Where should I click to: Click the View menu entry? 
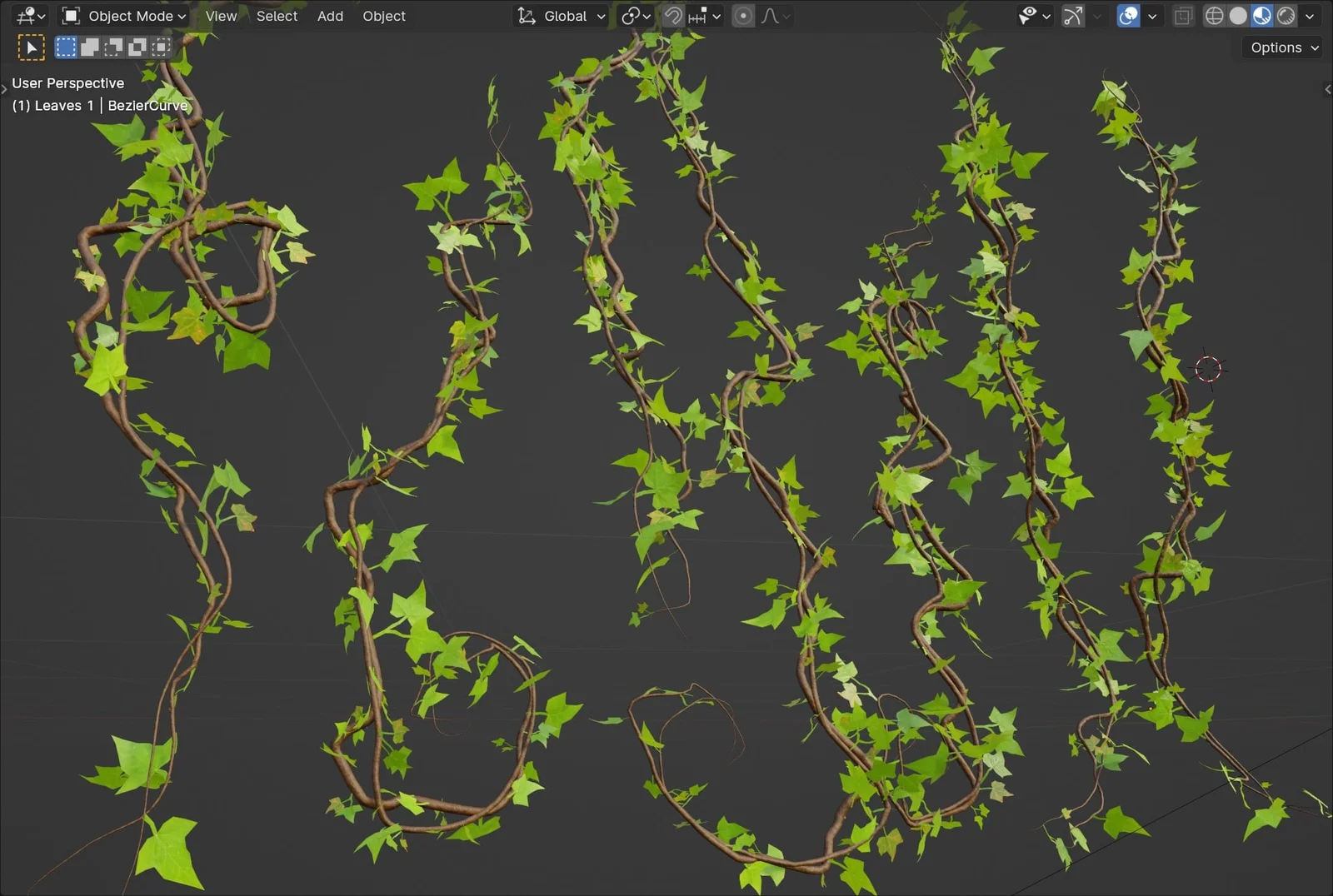click(x=220, y=16)
